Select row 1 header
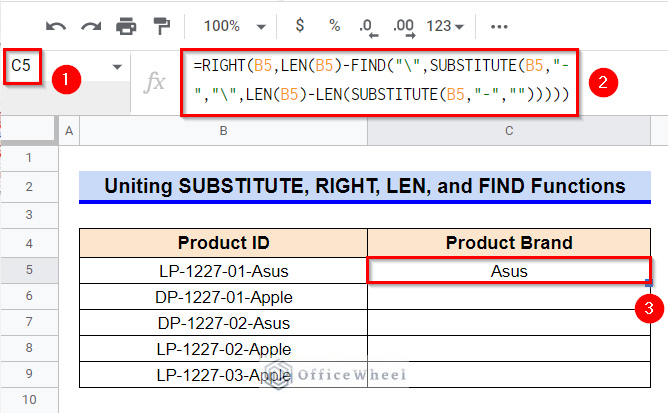 [29, 158]
